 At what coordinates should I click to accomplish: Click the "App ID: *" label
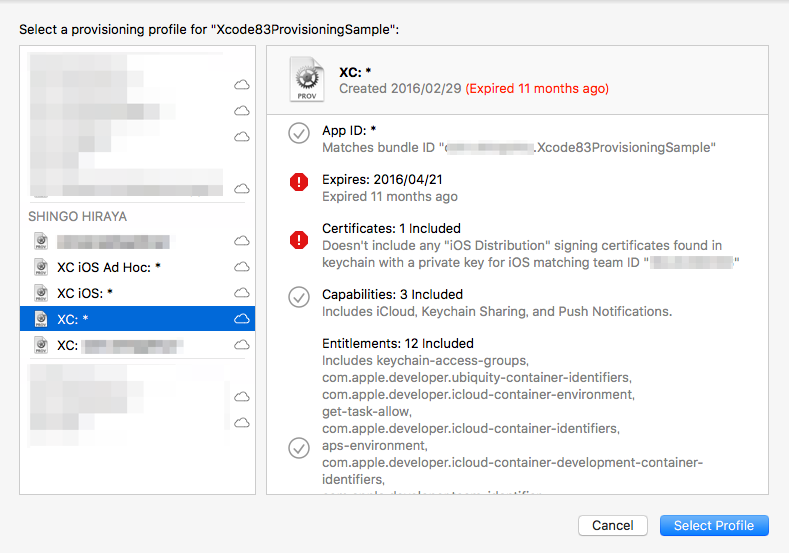[349, 130]
